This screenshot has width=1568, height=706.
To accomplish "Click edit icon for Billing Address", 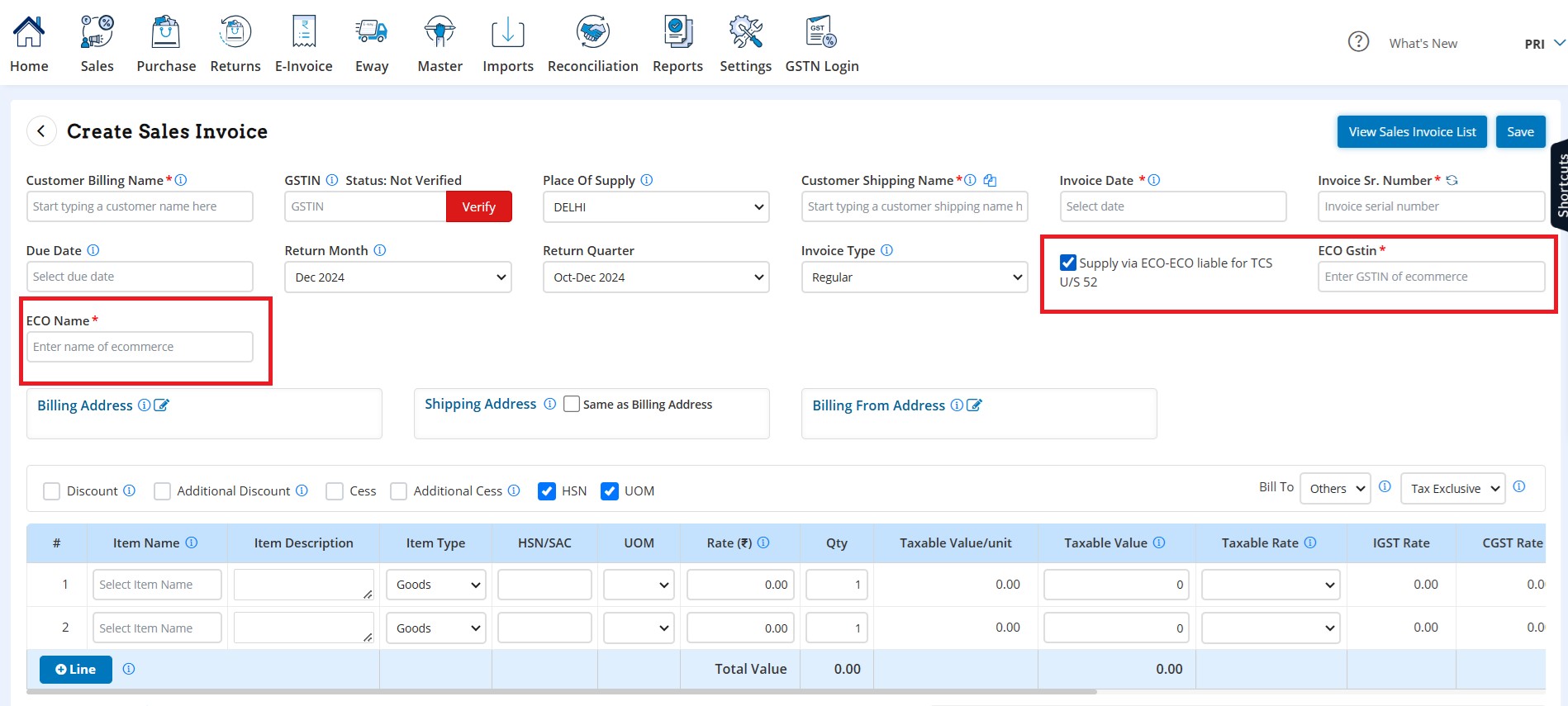I will (161, 405).
